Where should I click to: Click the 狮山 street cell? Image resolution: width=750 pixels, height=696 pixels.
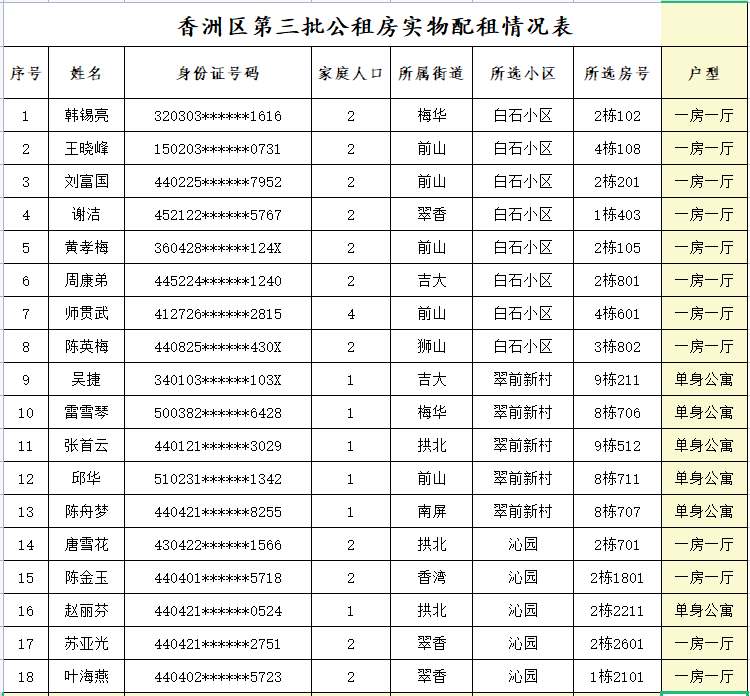coord(431,347)
